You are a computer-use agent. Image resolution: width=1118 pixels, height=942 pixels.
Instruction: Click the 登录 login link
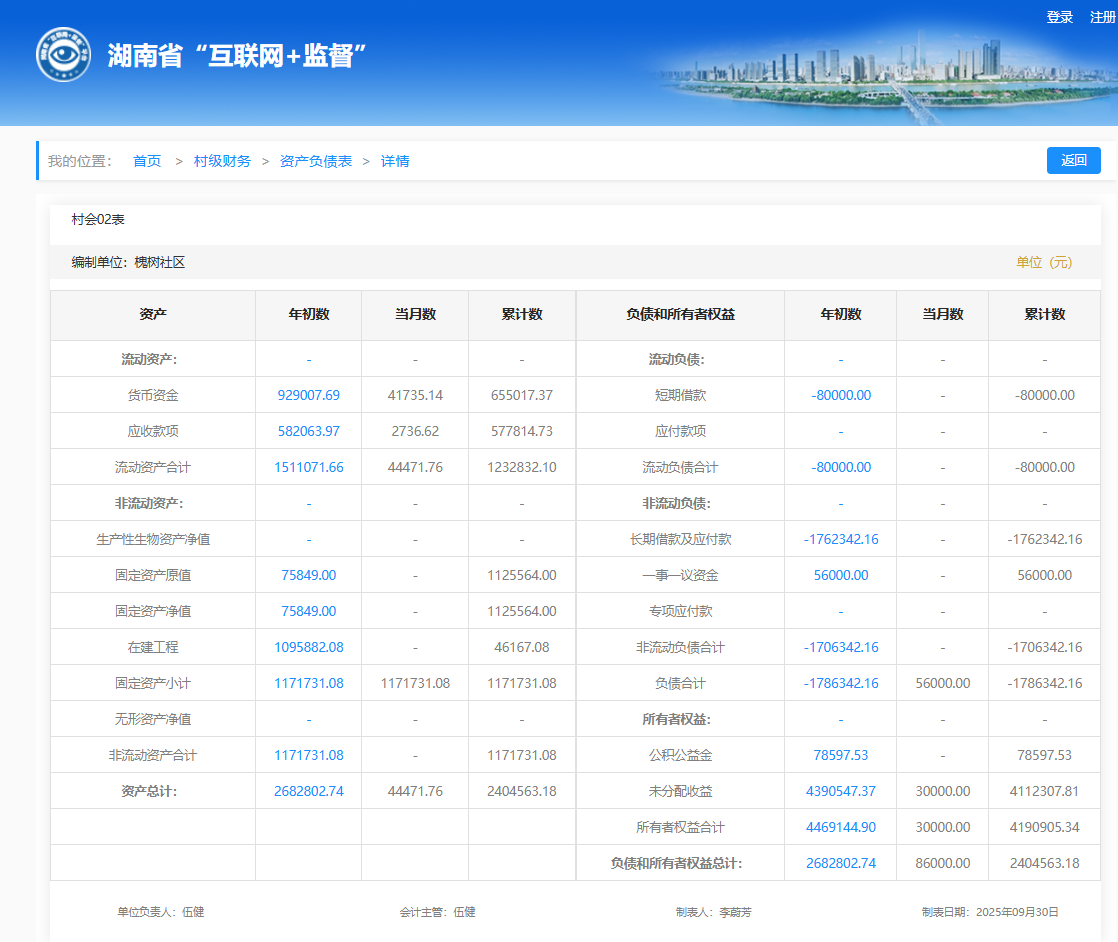click(1059, 17)
